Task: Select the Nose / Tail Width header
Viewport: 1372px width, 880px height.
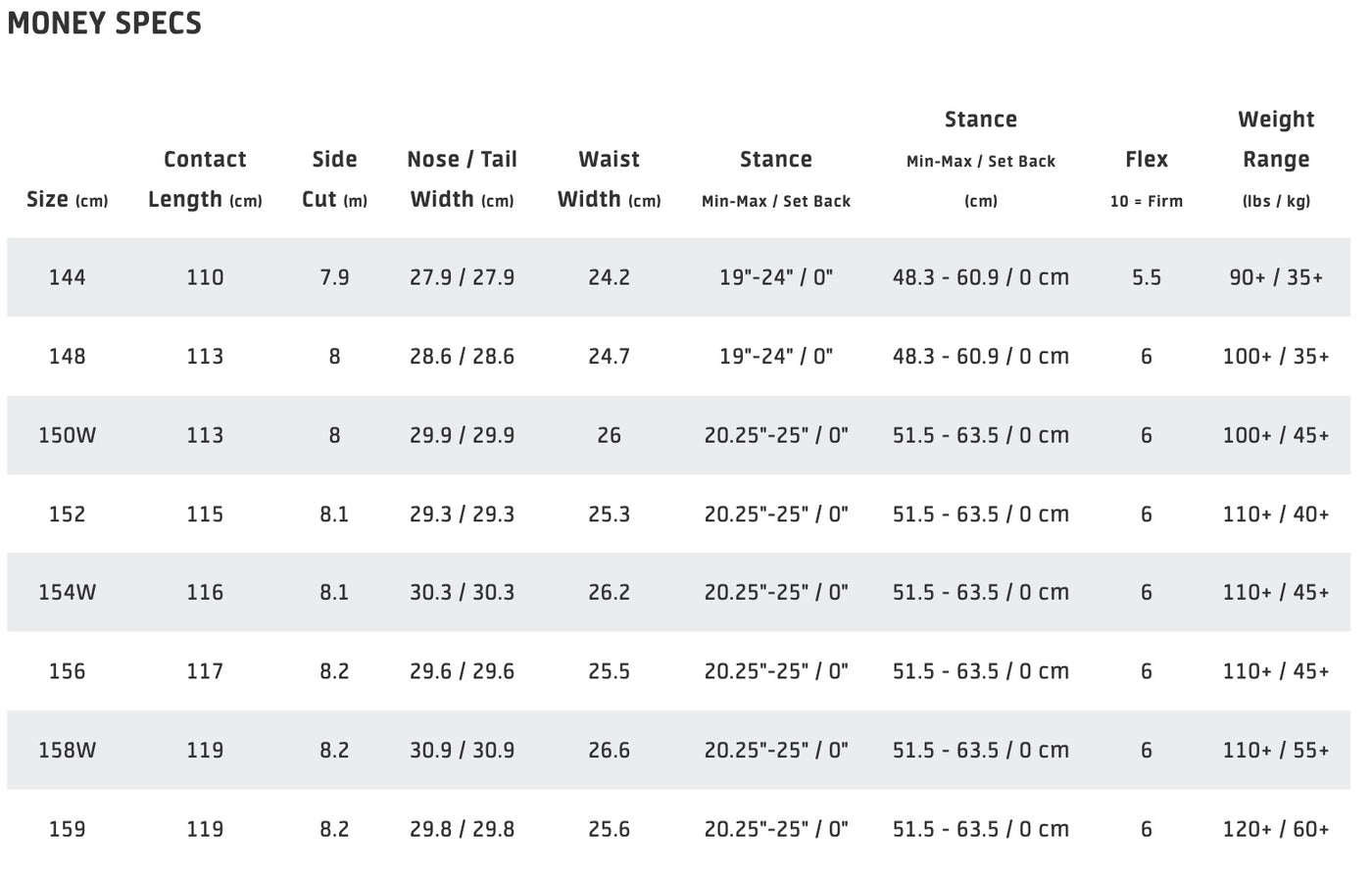Action: coord(462,179)
